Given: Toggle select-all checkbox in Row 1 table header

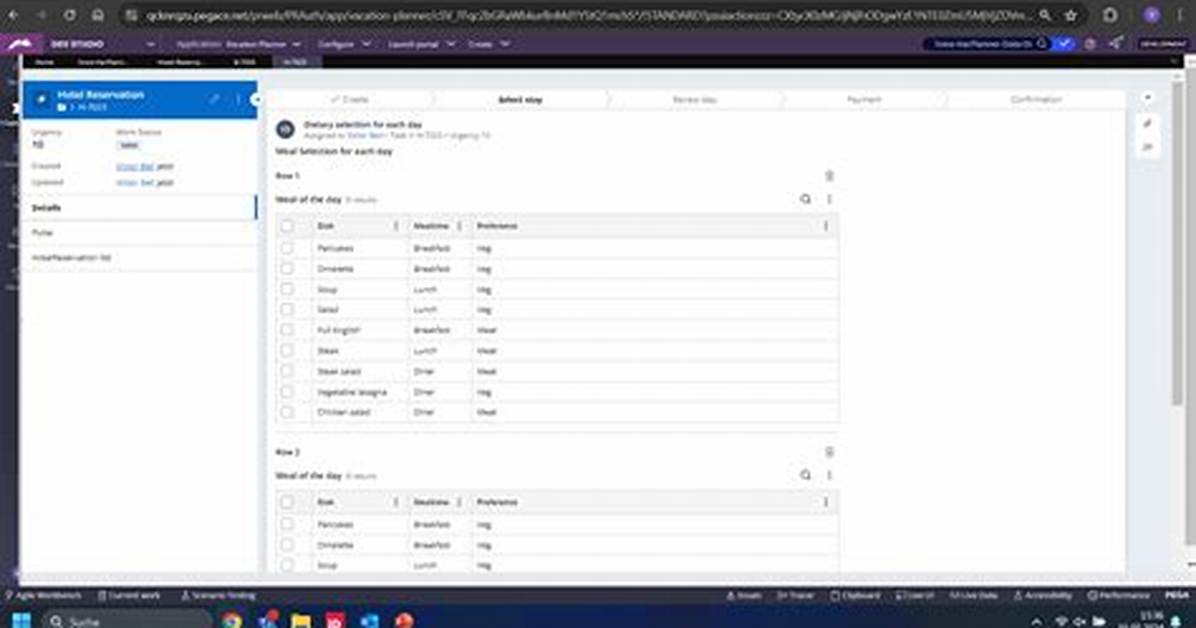Looking at the screenshot, I should [287, 226].
